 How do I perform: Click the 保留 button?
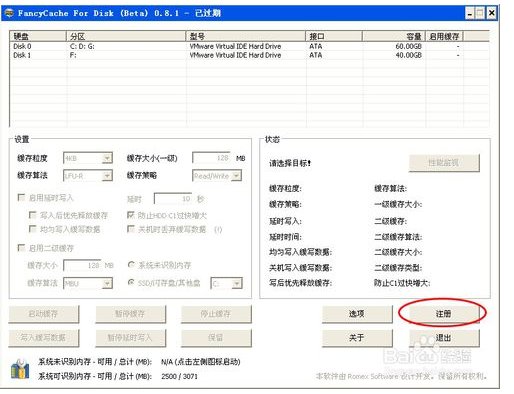(216, 338)
